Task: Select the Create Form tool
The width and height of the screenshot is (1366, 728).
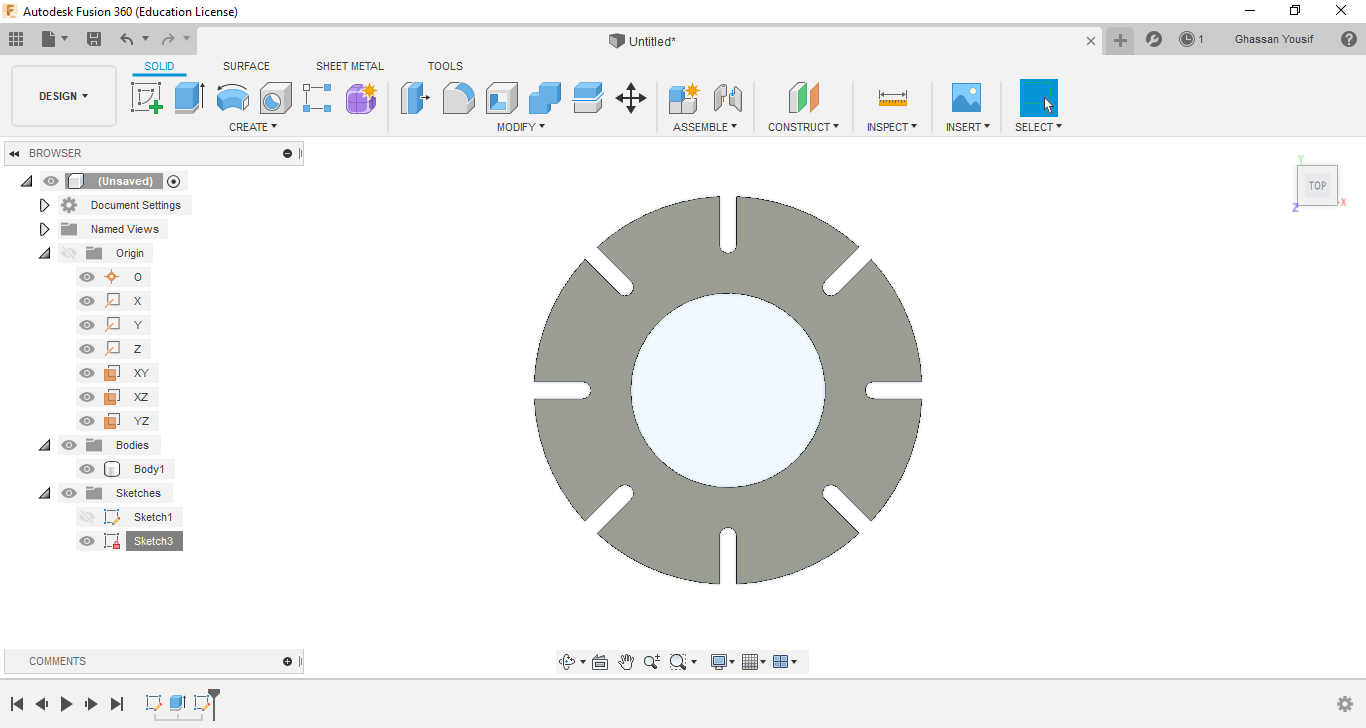Action: [x=360, y=98]
